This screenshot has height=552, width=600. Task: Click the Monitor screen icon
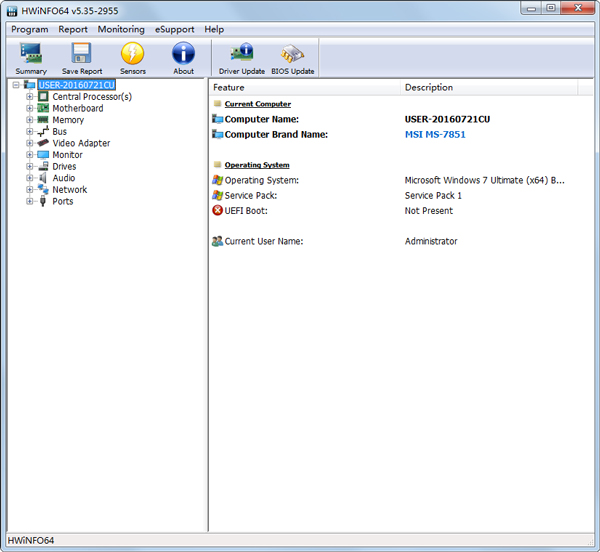pyautogui.click(x=43, y=155)
